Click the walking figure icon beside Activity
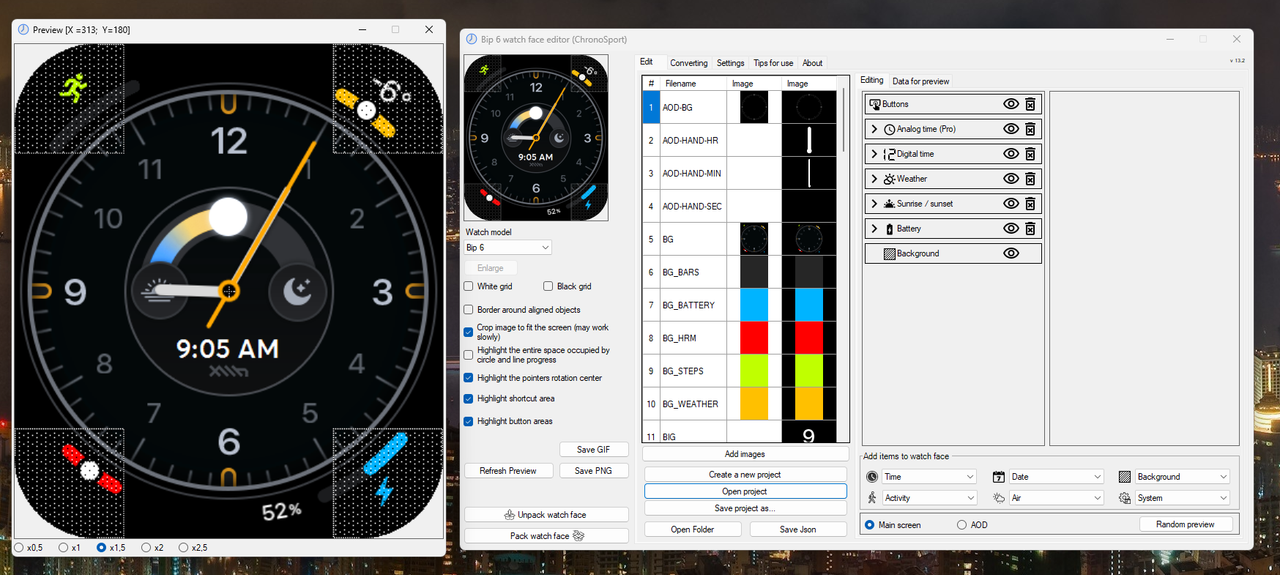1280x575 pixels. pyautogui.click(x=872, y=498)
